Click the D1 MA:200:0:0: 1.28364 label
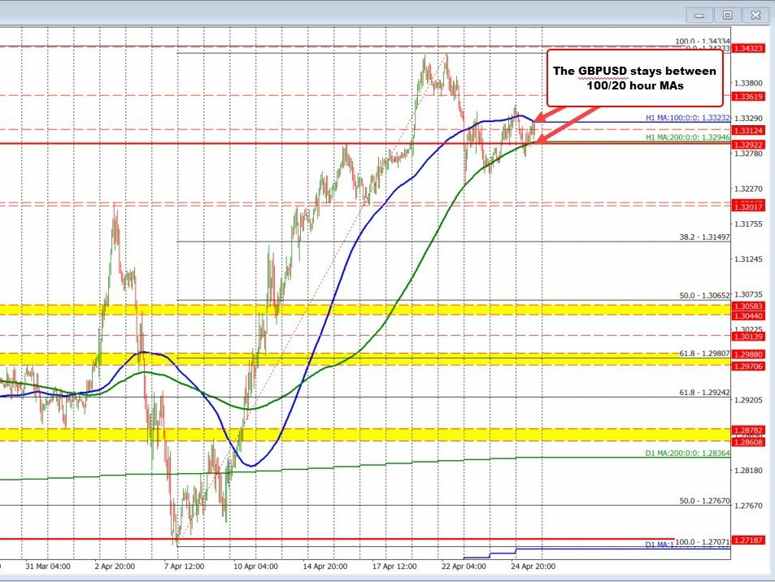This screenshot has height=582, width=775. (x=688, y=453)
